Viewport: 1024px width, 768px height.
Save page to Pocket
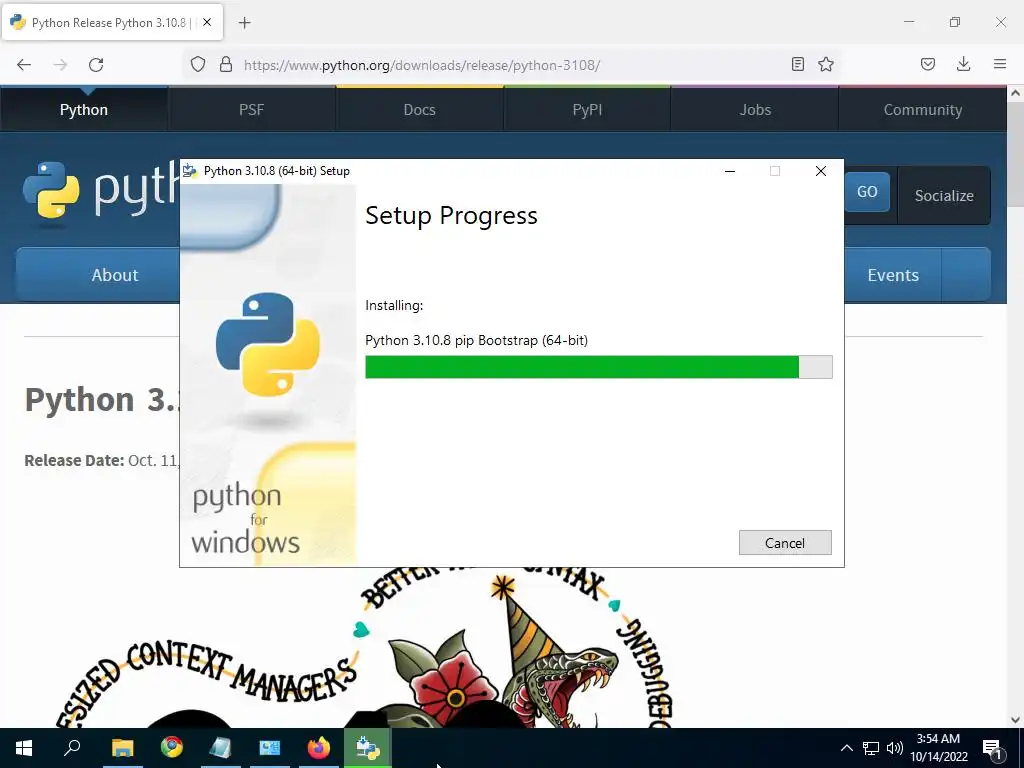tap(928, 64)
